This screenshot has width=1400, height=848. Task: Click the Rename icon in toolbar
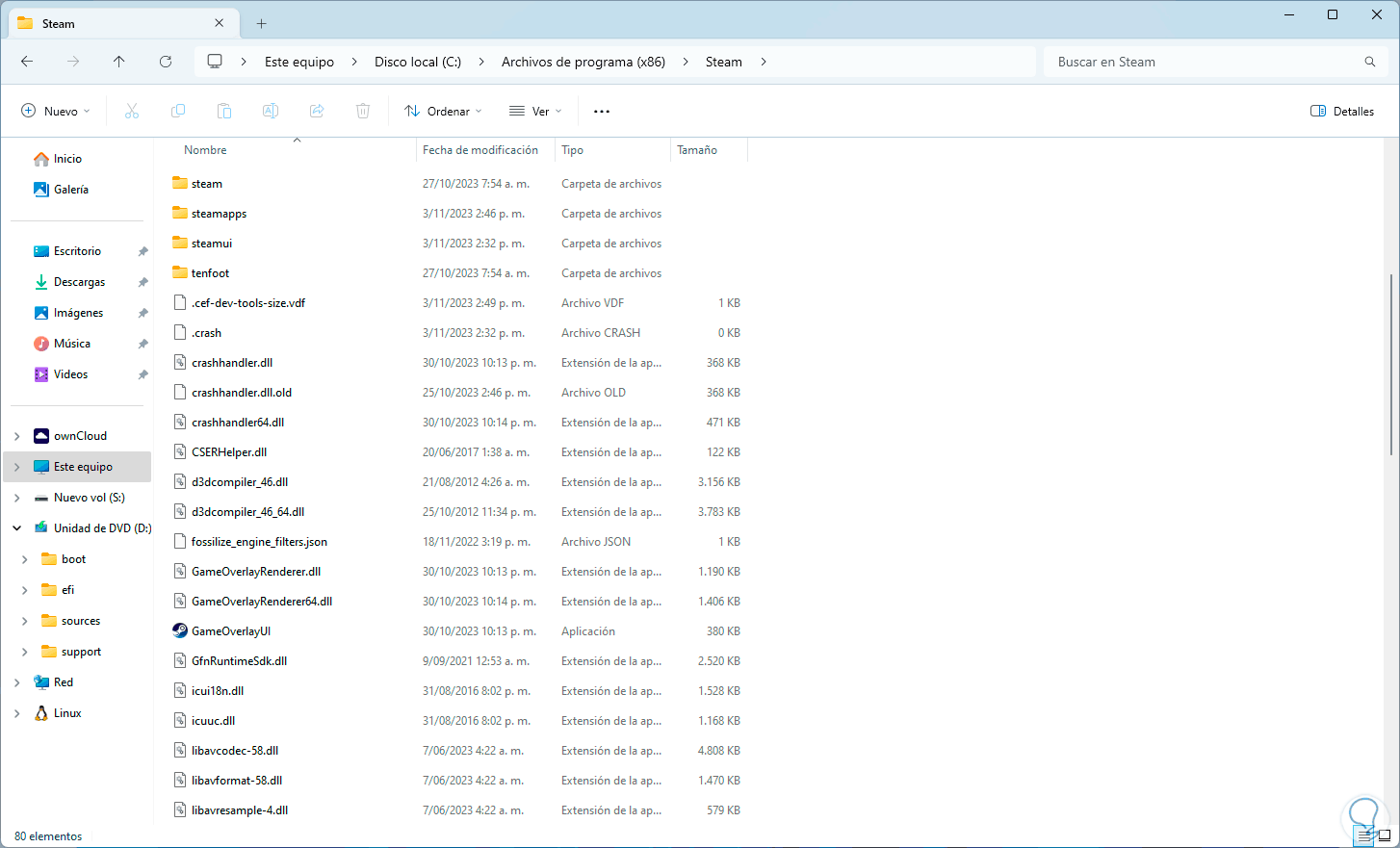[x=271, y=112]
